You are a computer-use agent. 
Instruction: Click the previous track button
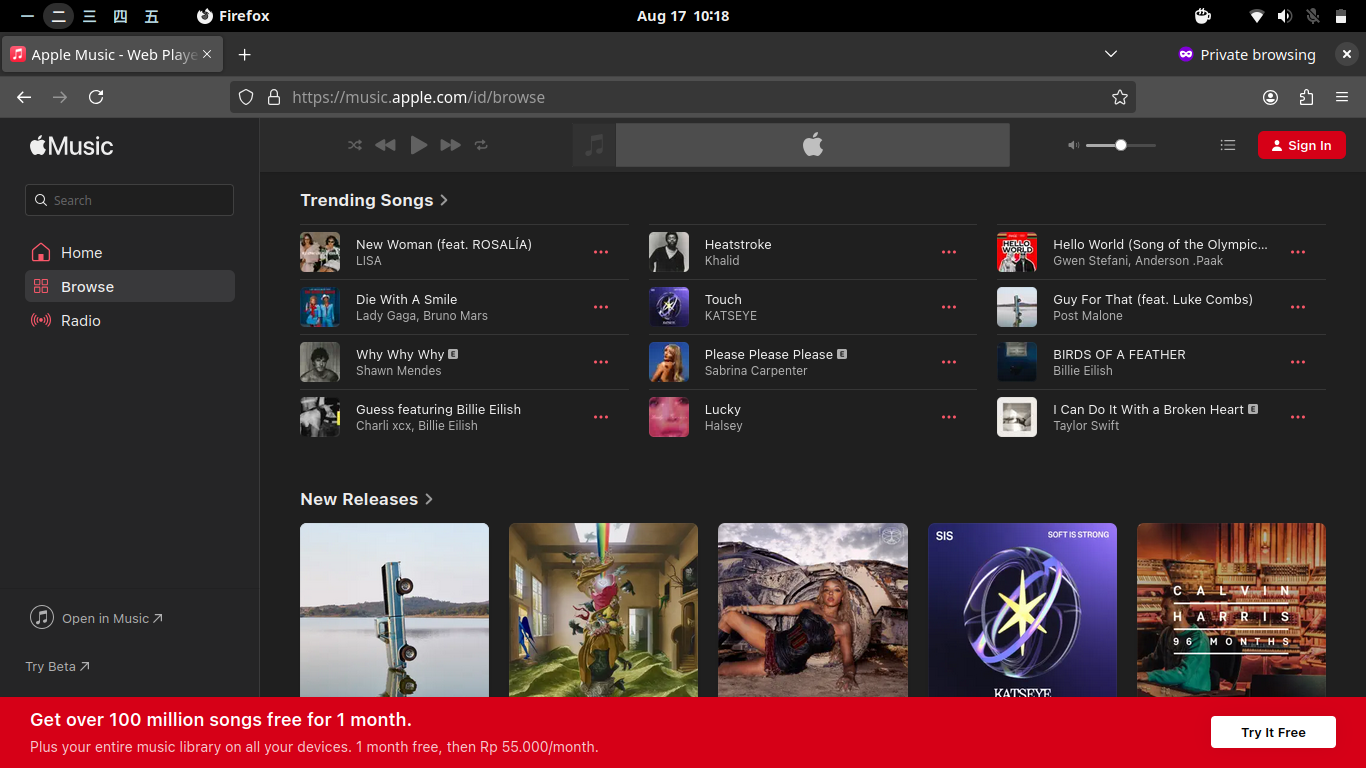[385, 145]
